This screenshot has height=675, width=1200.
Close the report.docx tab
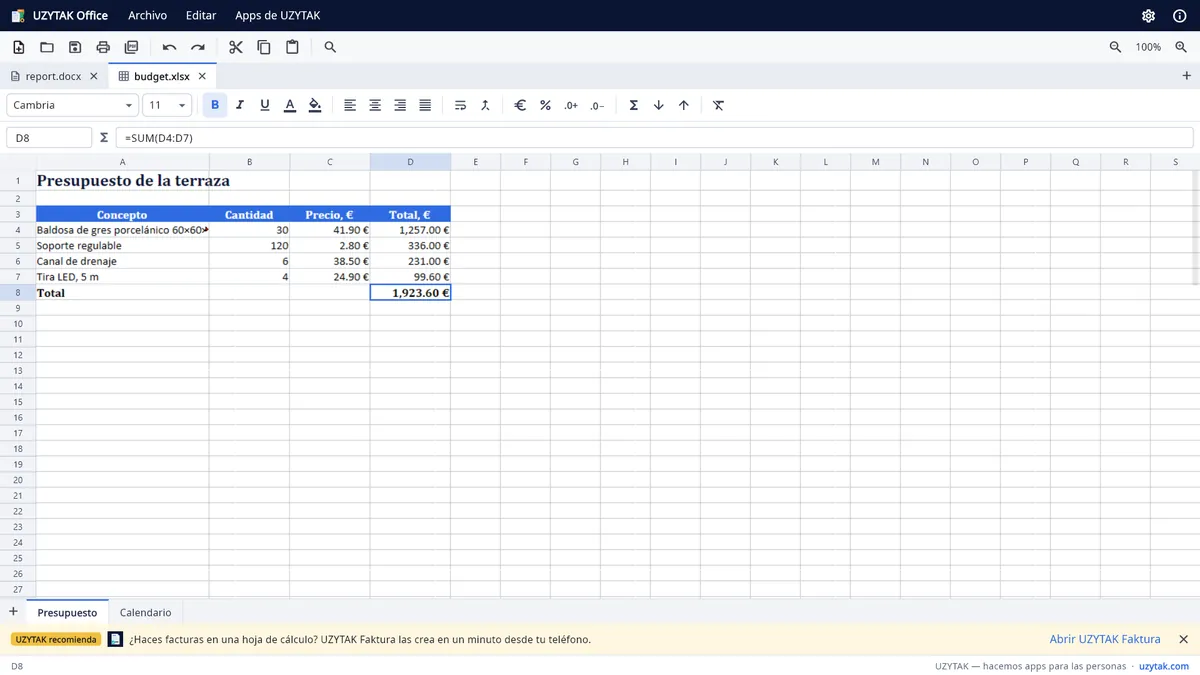(x=94, y=76)
